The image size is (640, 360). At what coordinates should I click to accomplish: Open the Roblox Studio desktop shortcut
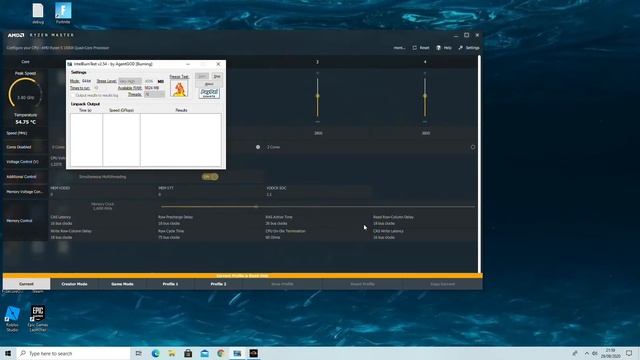pos(12,319)
